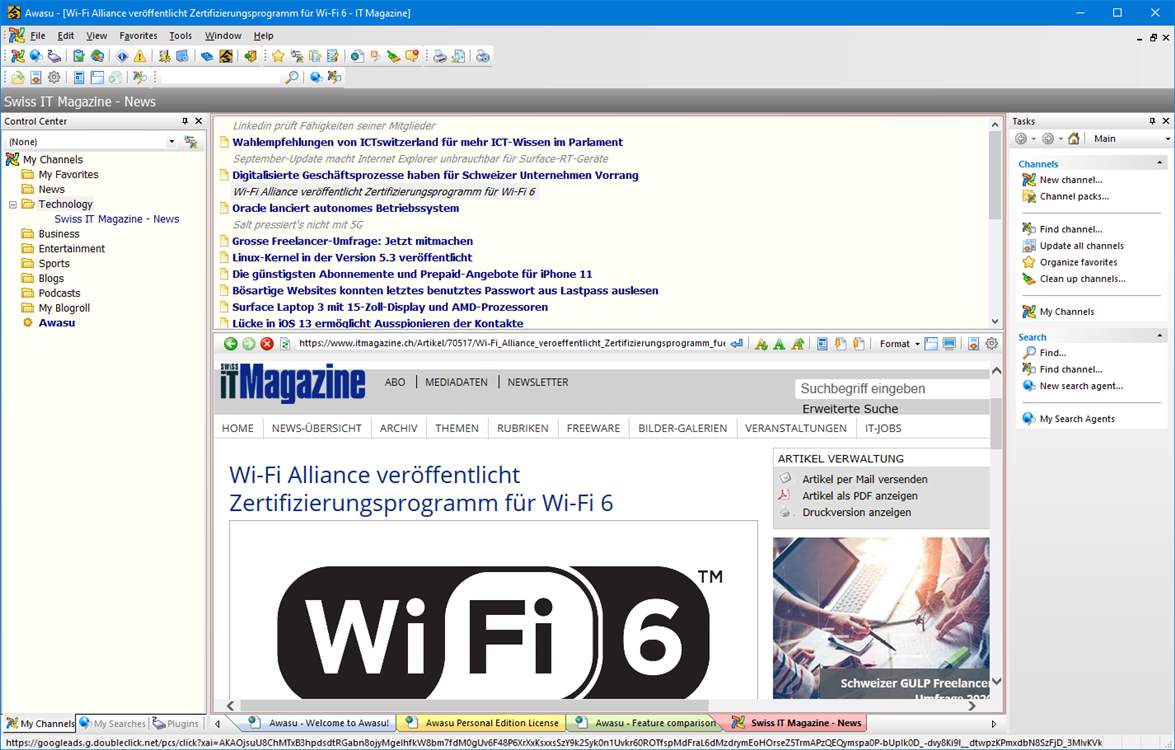Click the PDF icon next to Artikel als PDF
The height and width of the screenshot is (750, 1175).
coord(785,495)
